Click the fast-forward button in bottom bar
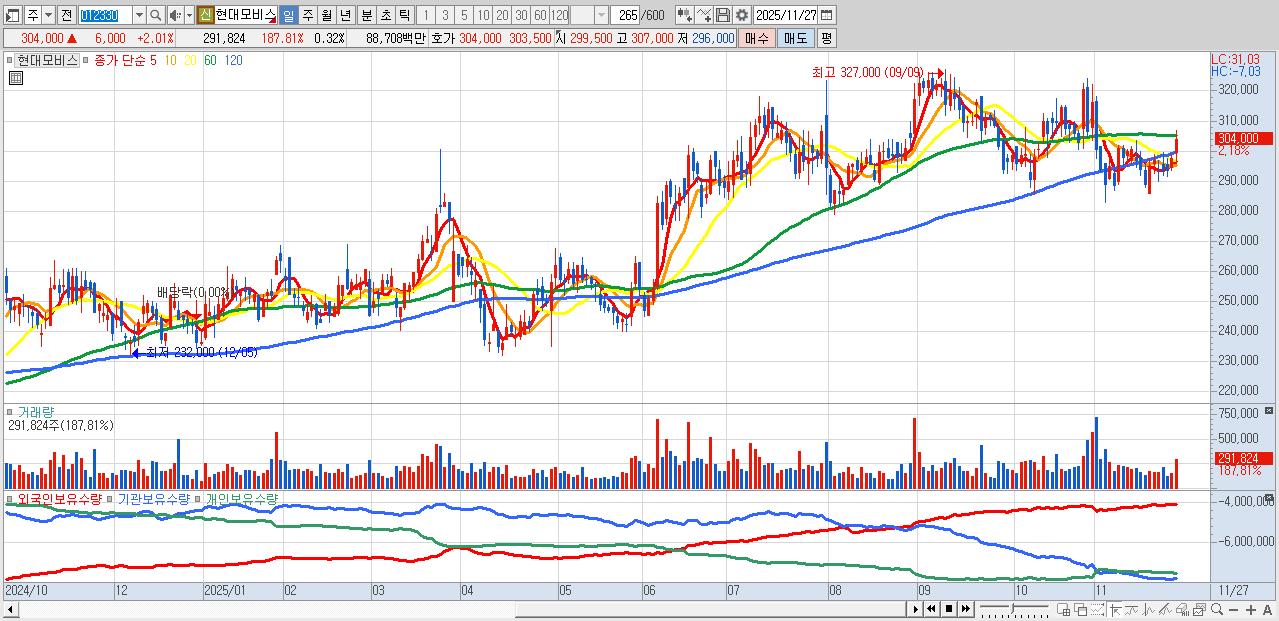Image resolution: width=1279 pixels, height=621 pixels. [x=965, y=609]
